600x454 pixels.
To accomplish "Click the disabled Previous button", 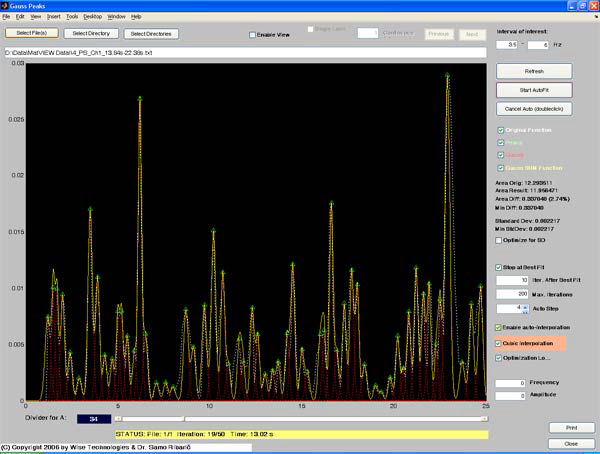I will point(439,34).
